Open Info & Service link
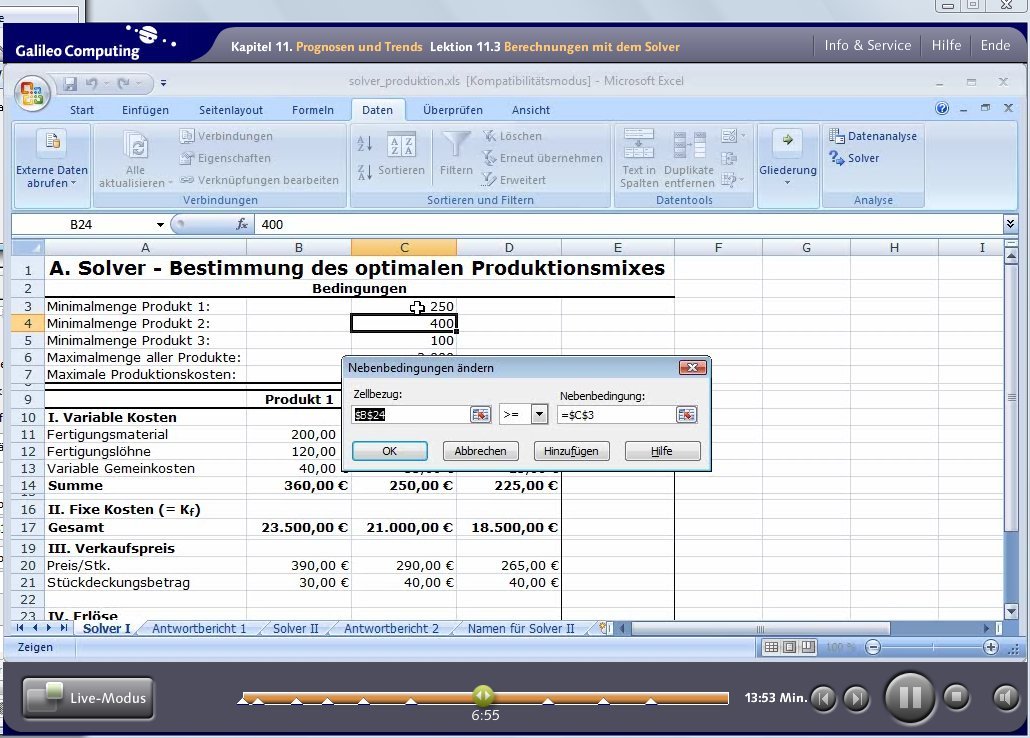1030x738 pixels. click(x=868, y=45)
